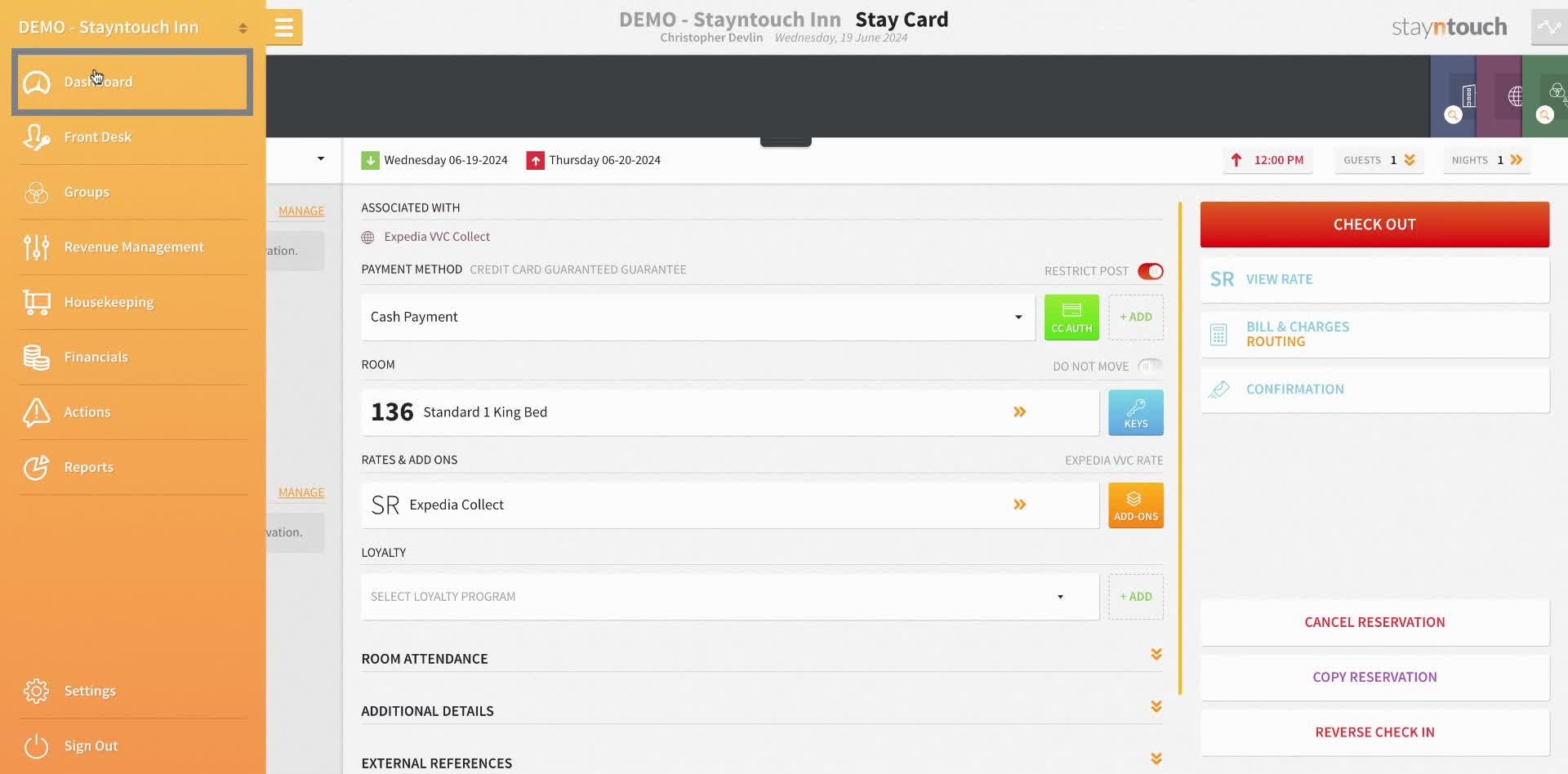
Task: Click the hamburger menu toggle icon
Action: pos(284,28)
